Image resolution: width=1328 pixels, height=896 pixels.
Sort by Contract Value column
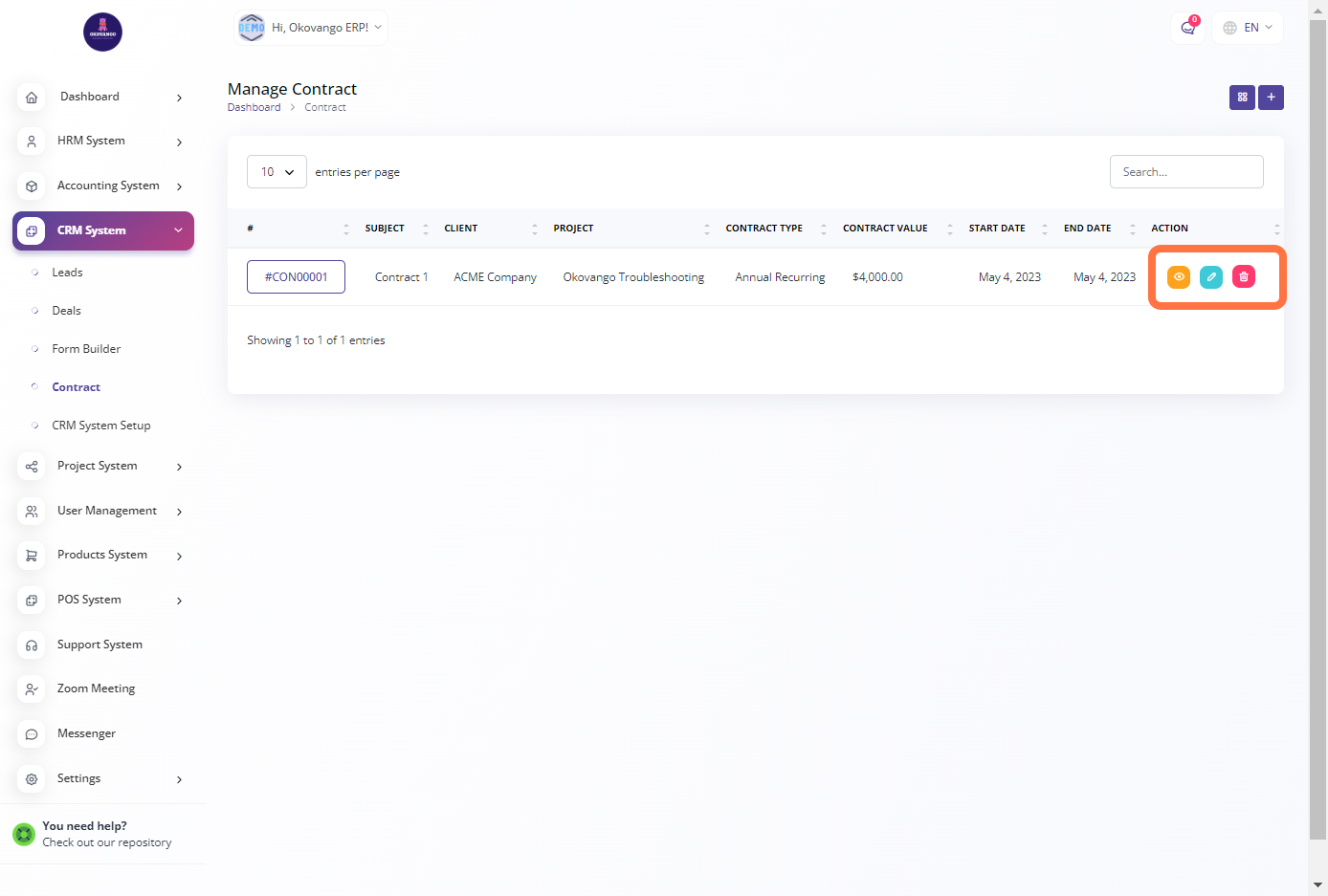(x=885, y=229)
